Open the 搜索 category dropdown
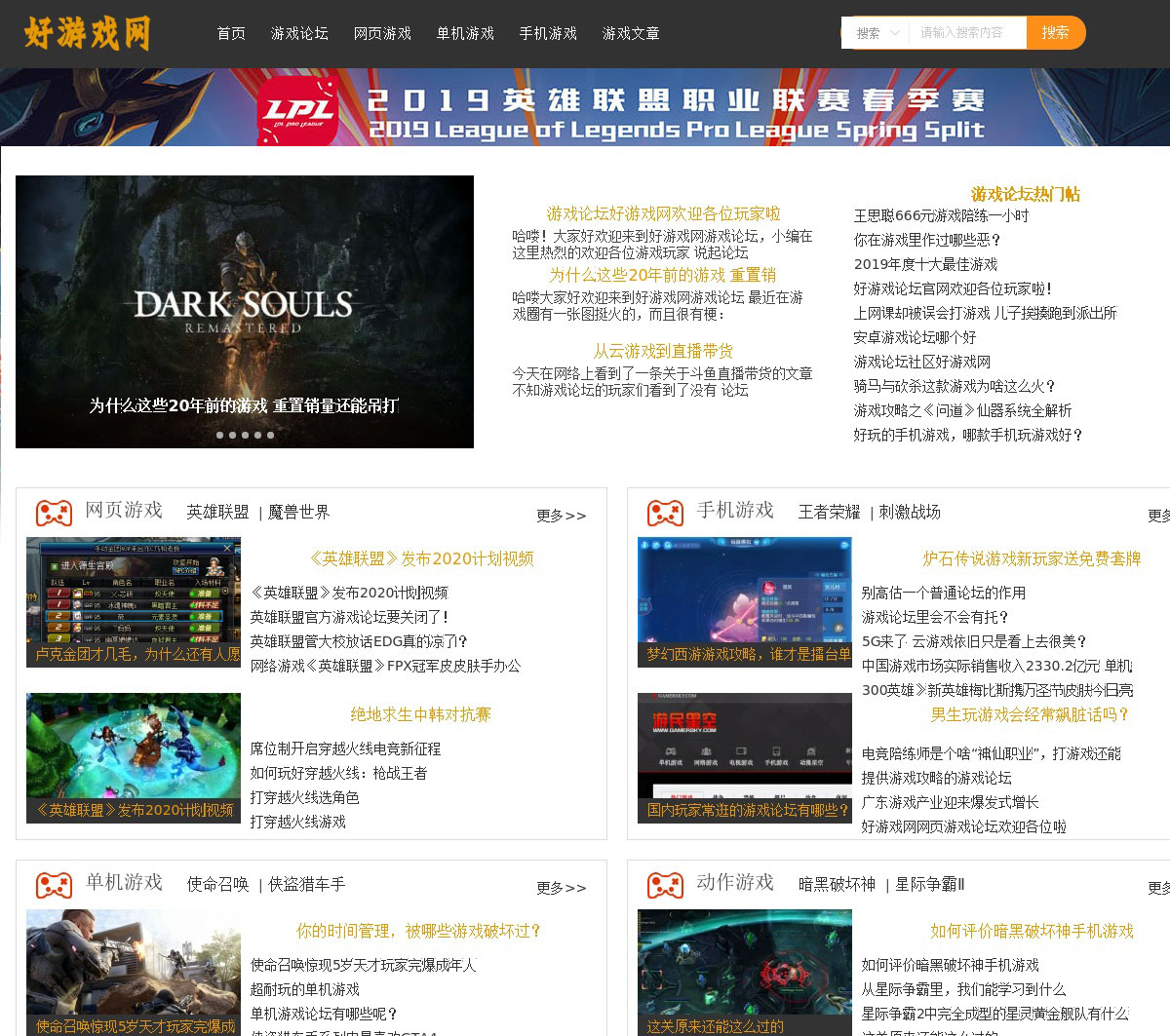This screenshot has height=1036, width=1170. (x=877, y=33)
